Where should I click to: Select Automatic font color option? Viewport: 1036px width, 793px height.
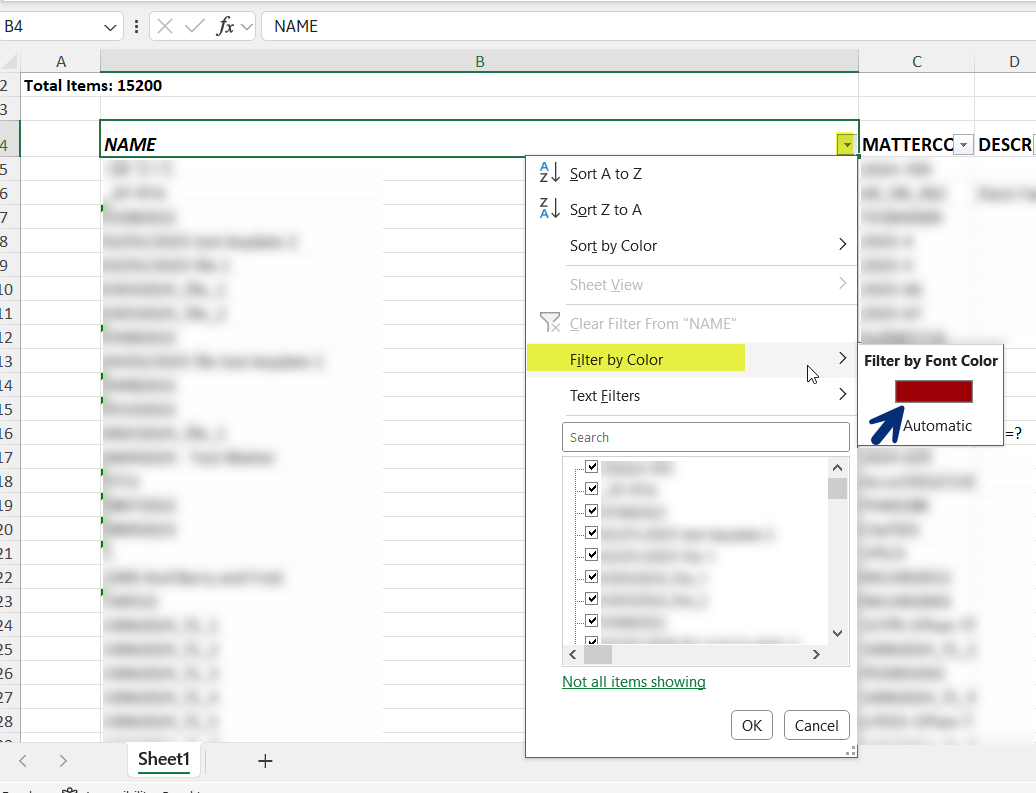(937, 426)
